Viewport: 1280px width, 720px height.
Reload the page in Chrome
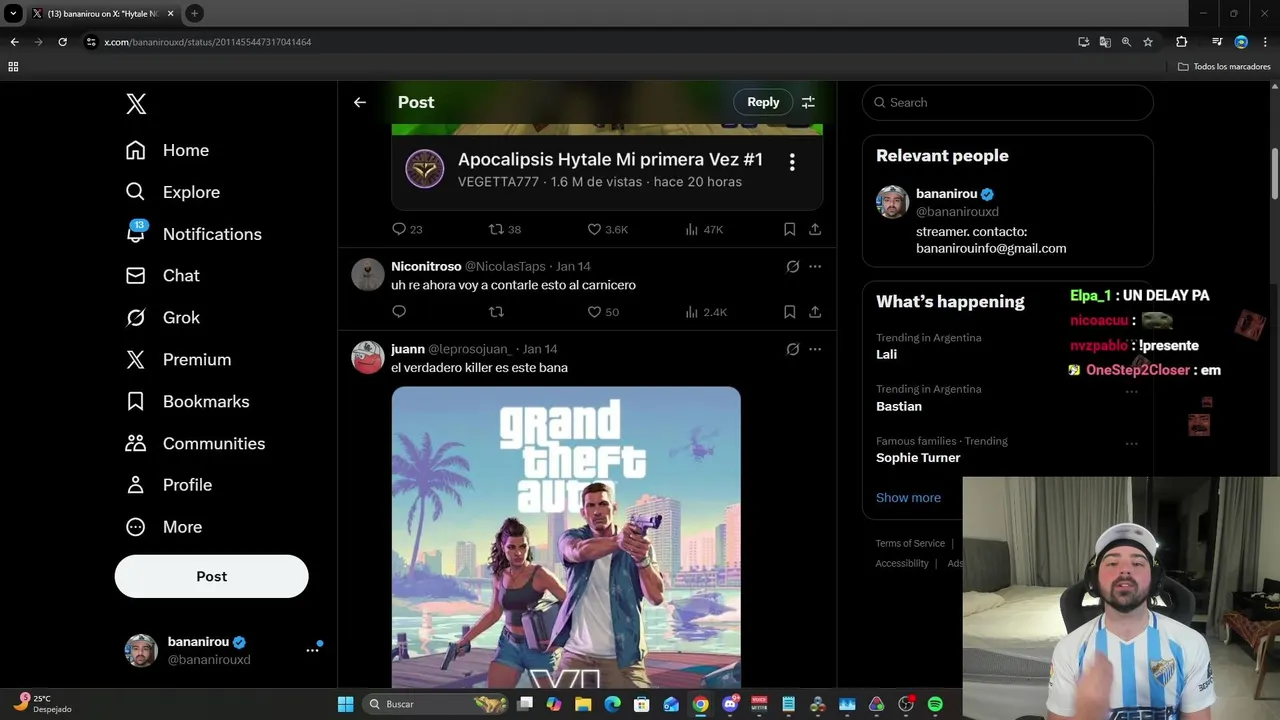click(62, 42)
